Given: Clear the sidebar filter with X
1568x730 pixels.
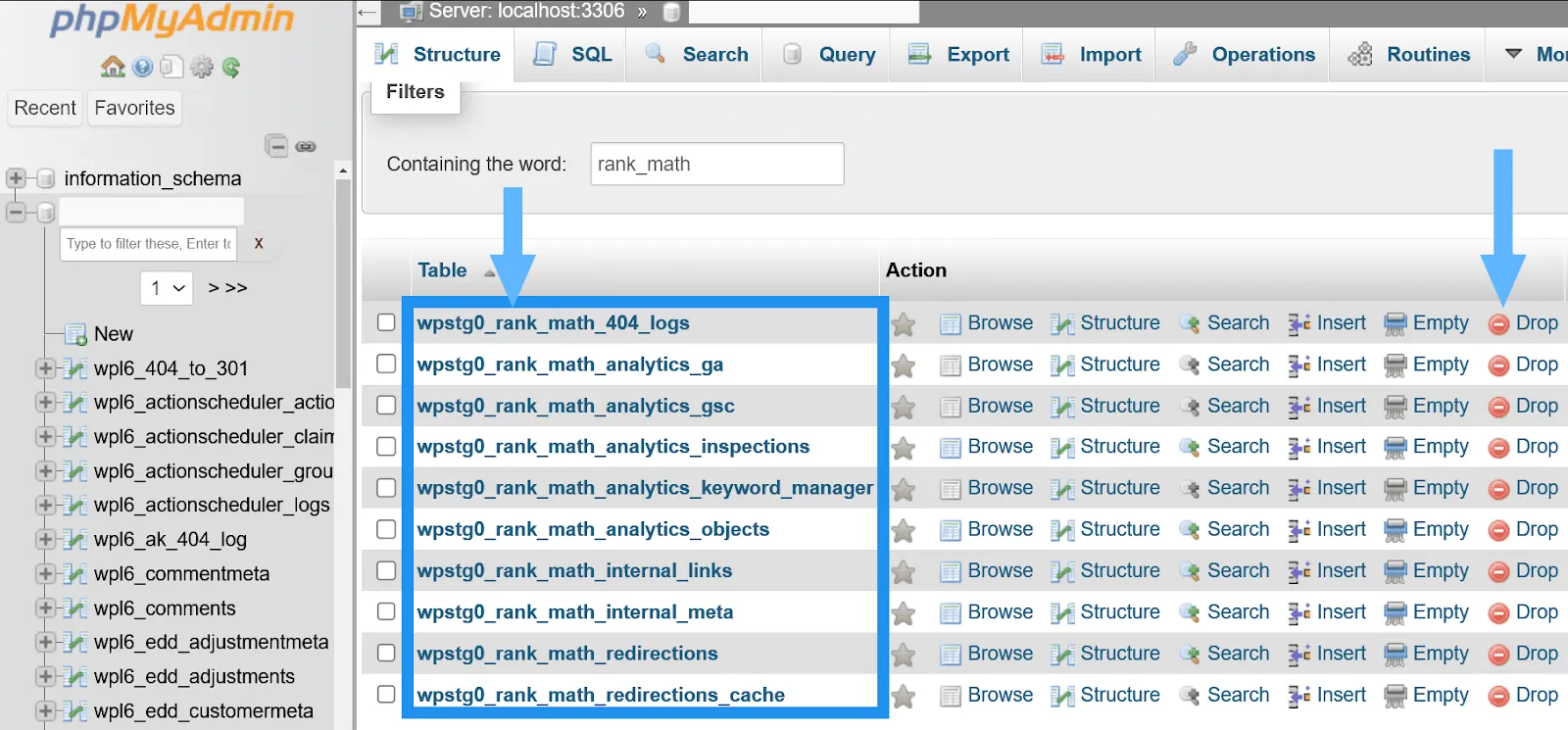Looking at the screenshot, I should (x=259, y=243).
